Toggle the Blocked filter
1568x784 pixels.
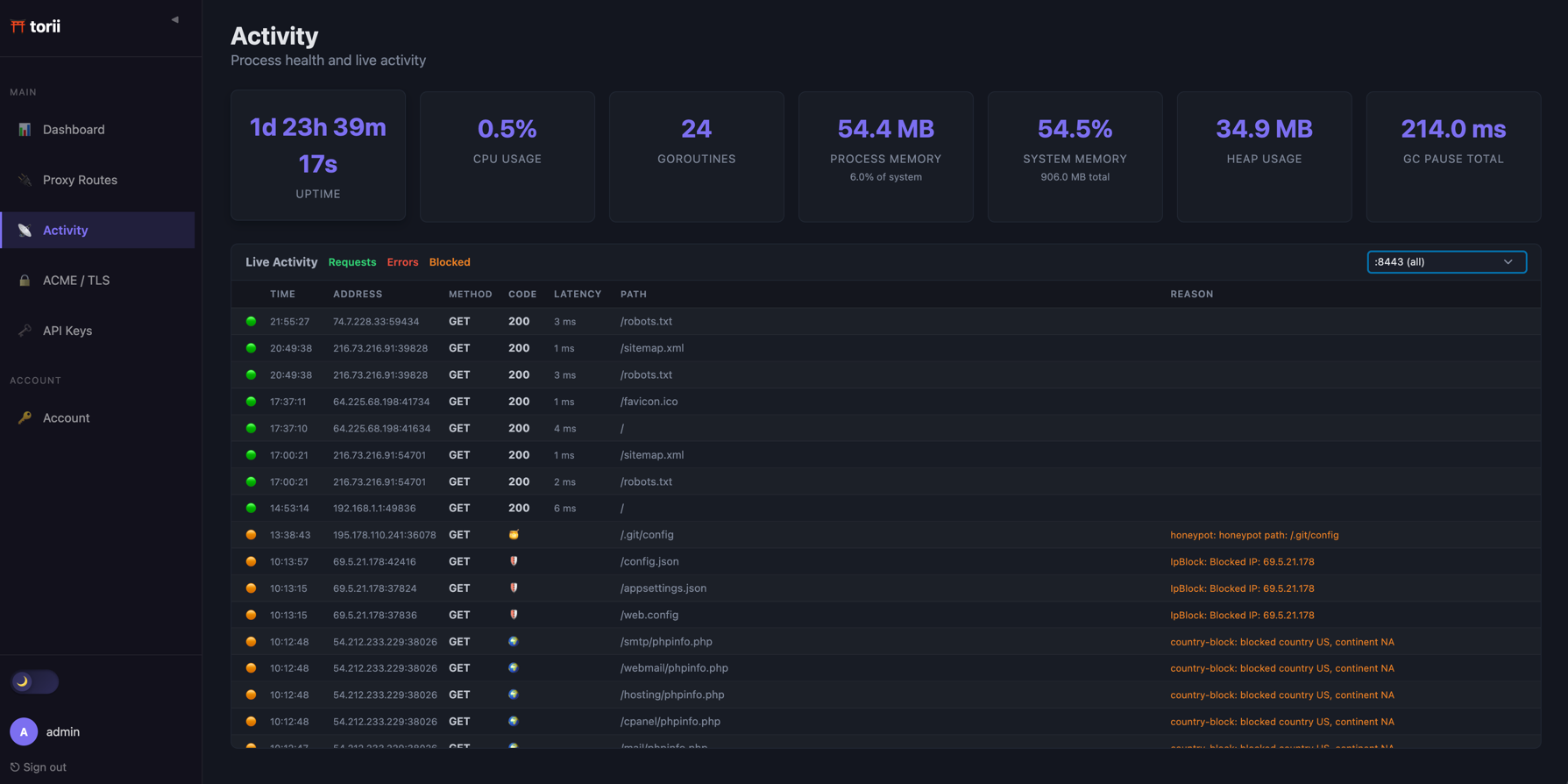450,262
